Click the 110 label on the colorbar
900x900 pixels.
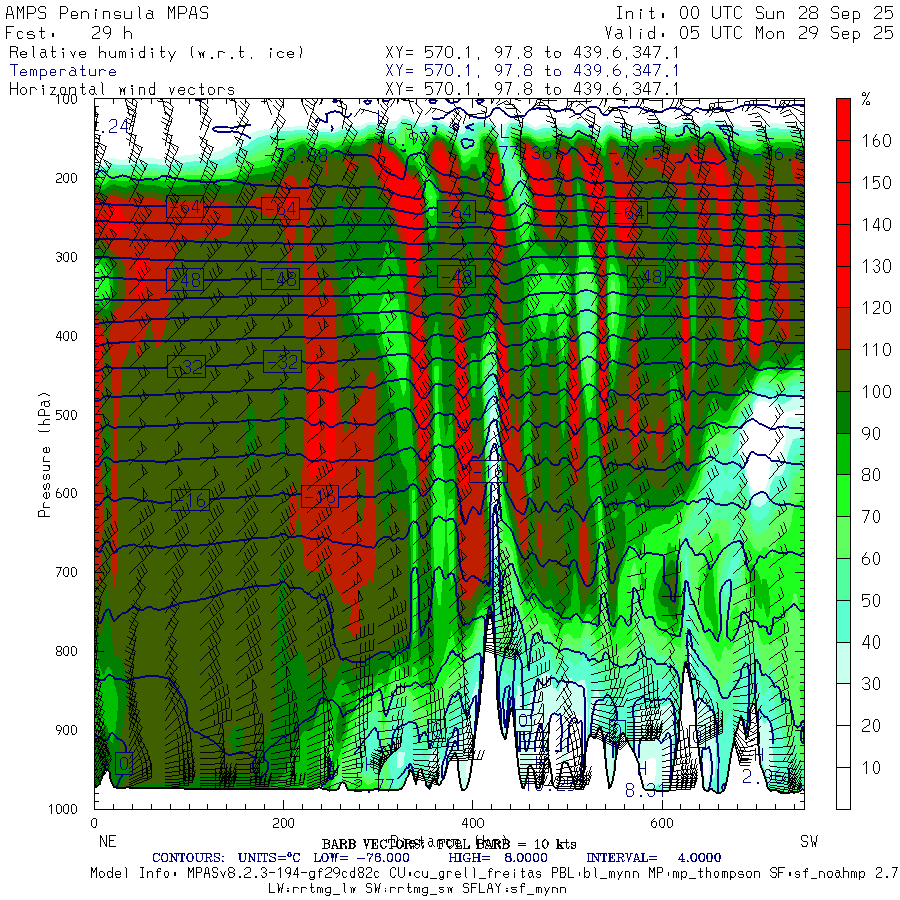click(876, 350)
